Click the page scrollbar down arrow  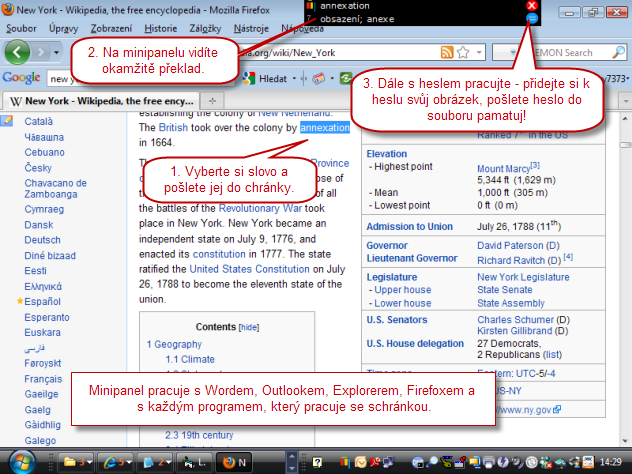625,441
